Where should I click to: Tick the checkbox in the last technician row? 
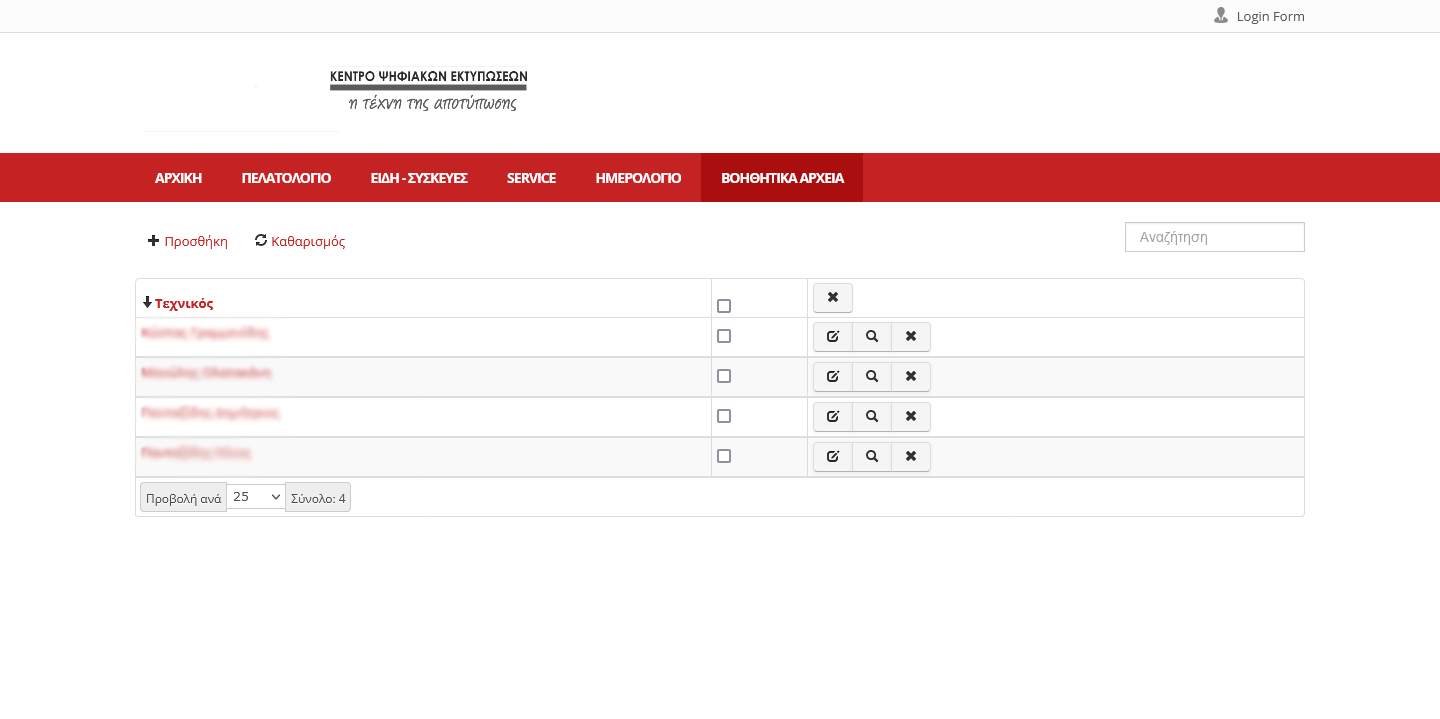coord(724,456)
